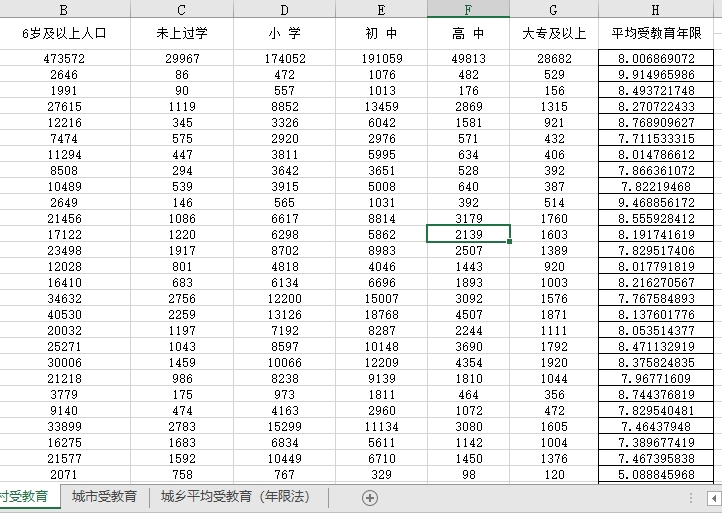The image size is (722, 513).
Task: Select column C header
Action: point(182,9)
